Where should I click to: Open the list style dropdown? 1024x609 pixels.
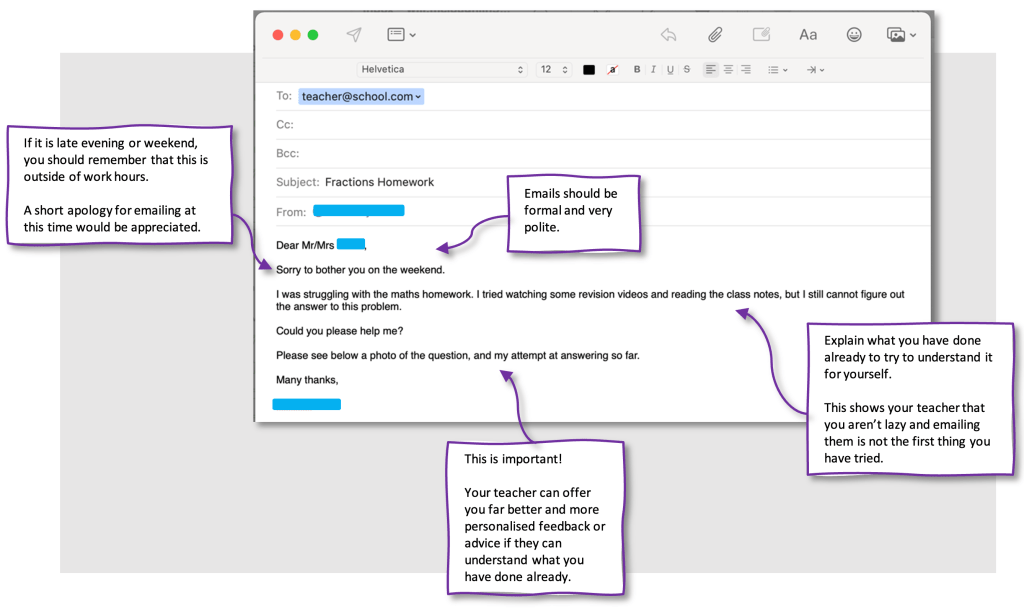point(777,70)
